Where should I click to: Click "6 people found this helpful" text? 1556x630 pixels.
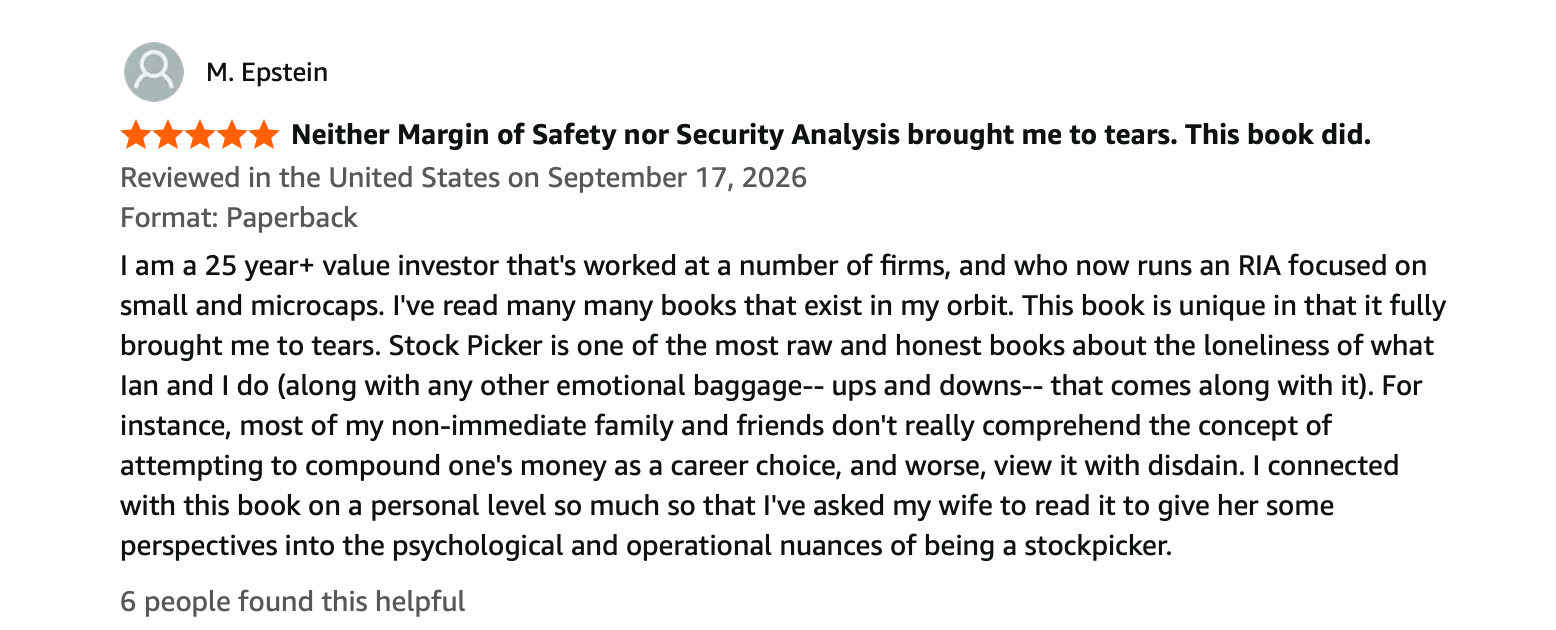(x=293, y=601)
